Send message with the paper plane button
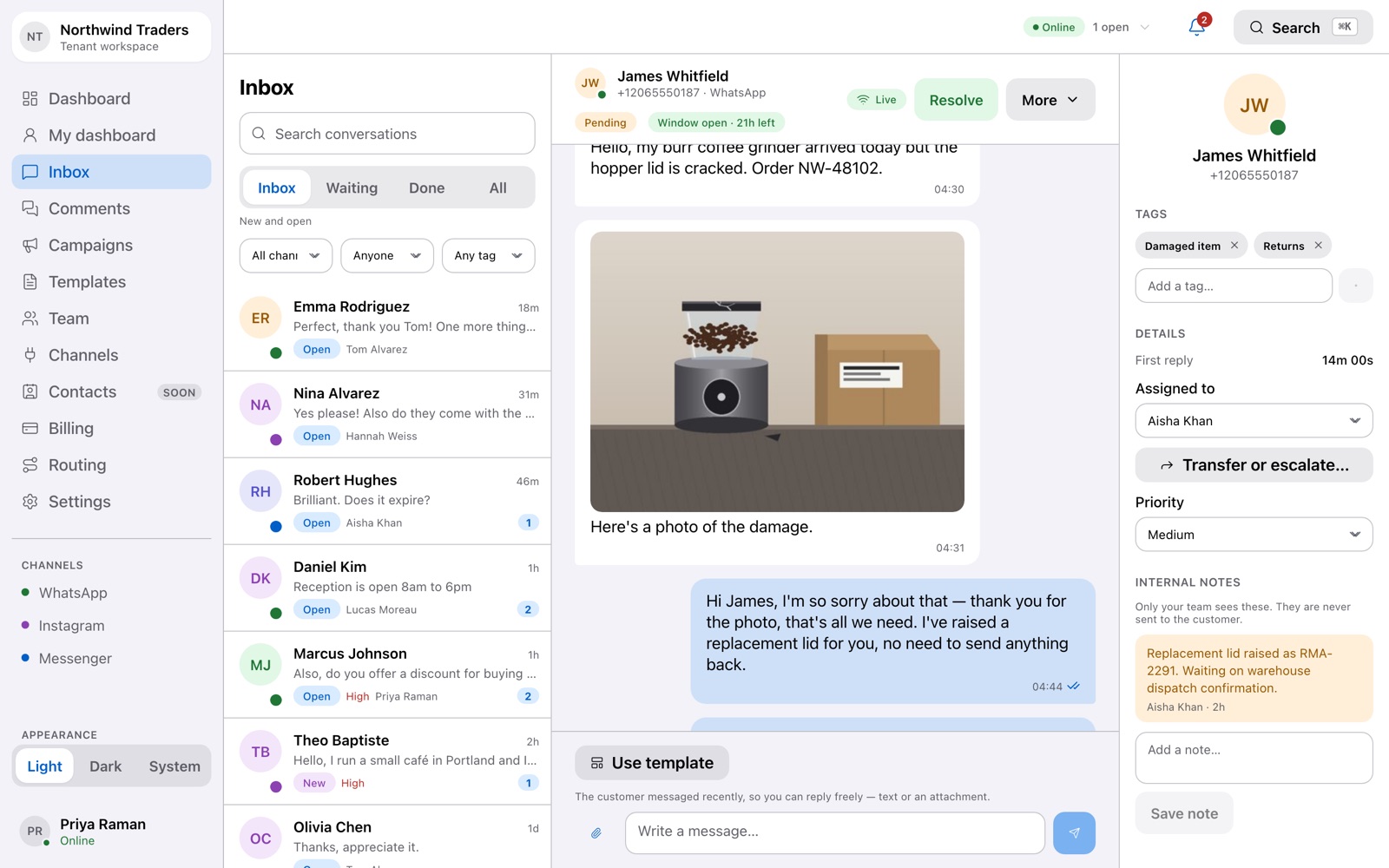The image size is (1389, 868). click(1074, 833)
